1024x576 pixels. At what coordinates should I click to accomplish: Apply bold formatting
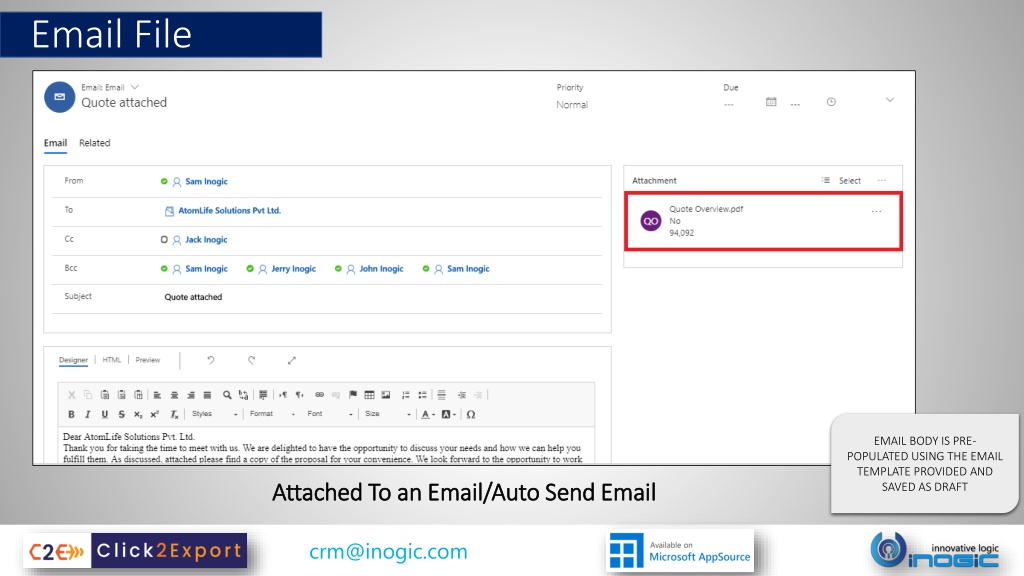click(x=71, y=414)
